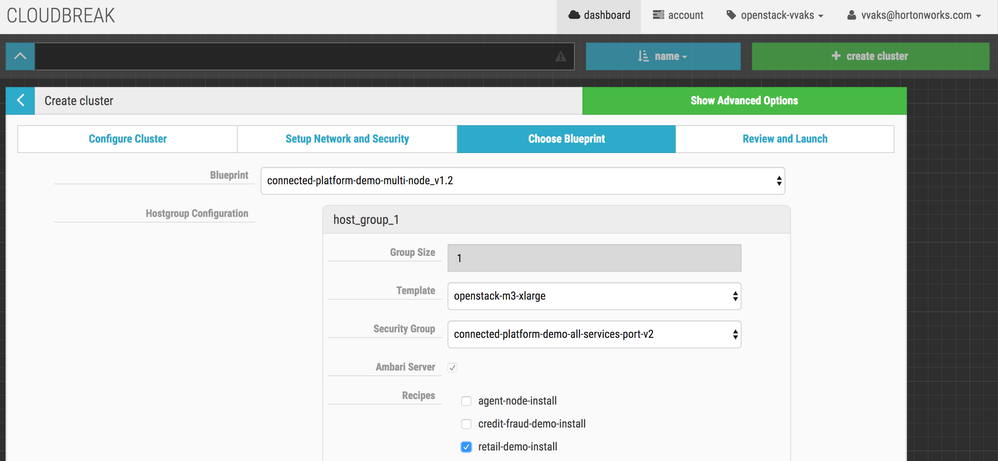998x461 pixels.
Task: Click the plus icon on create cluster
Action: point(836,56)
